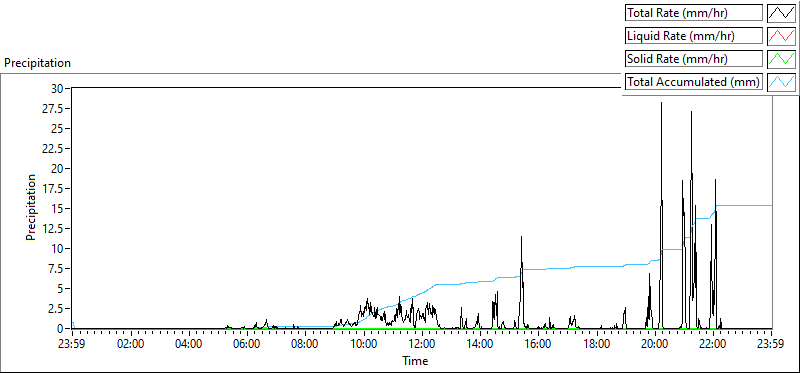Click the Precipitation graph caption above the plot
This screenshot has width=800, height=373.
[x=37, y=63]
